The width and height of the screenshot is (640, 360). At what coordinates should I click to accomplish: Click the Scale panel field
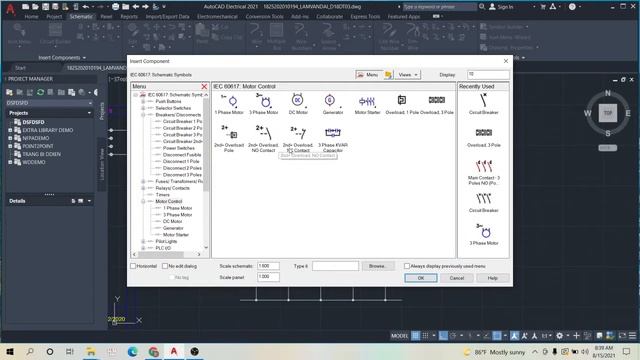pos(268,277)
